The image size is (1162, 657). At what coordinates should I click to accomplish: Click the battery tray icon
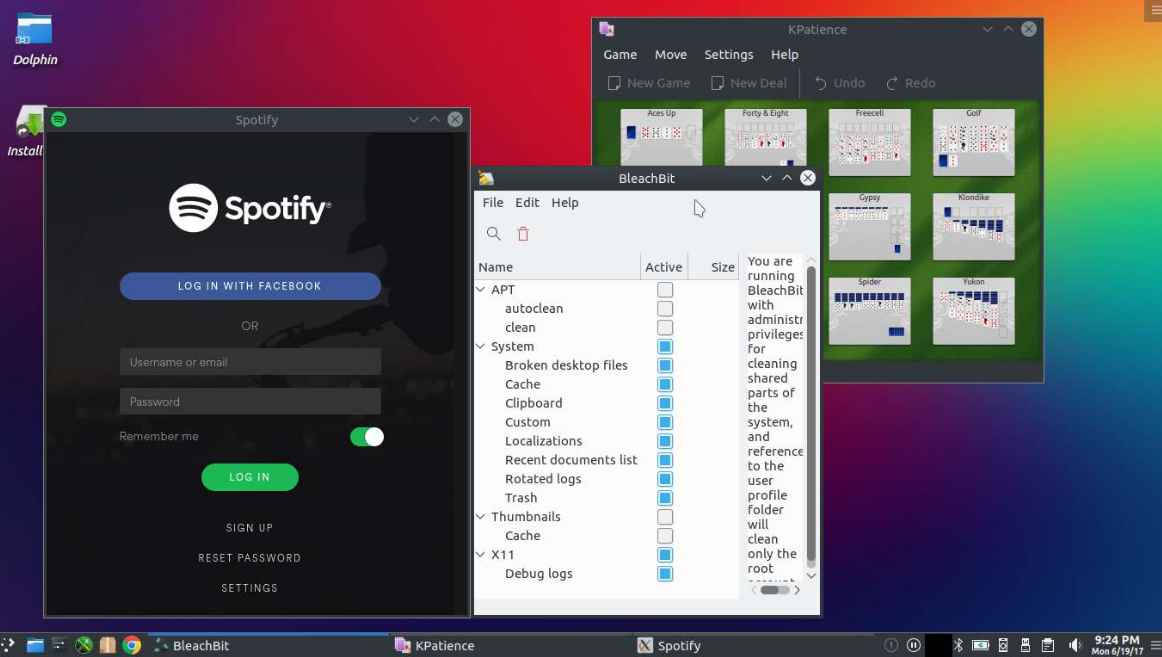(x=980, y=645)
